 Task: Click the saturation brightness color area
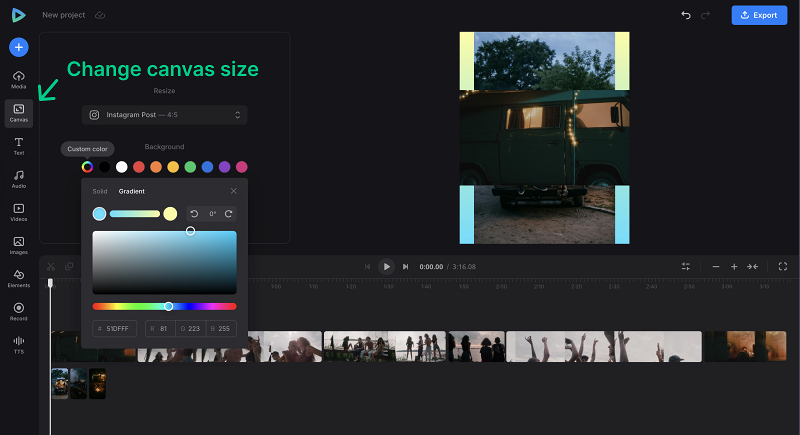click(164, 263)
